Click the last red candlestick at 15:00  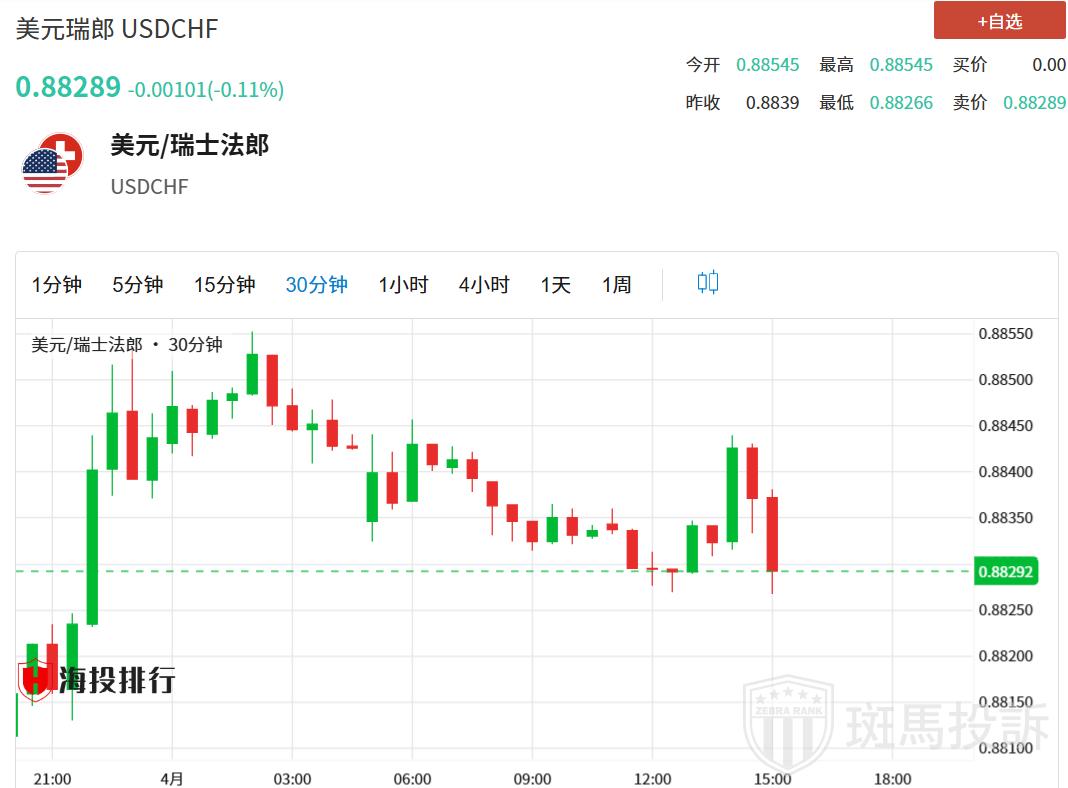[772, 534]
